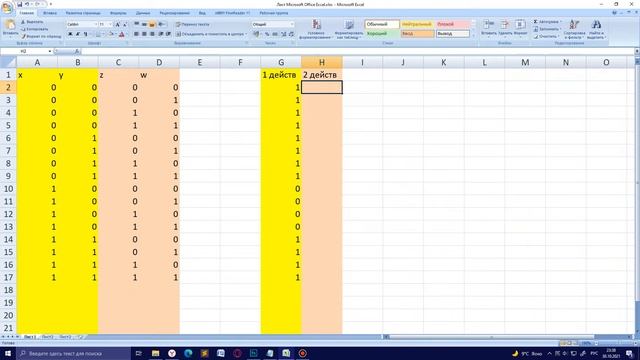Open Find & Select (Найти и выделить)
Screen dimensions: 640x360
point(596,29)
